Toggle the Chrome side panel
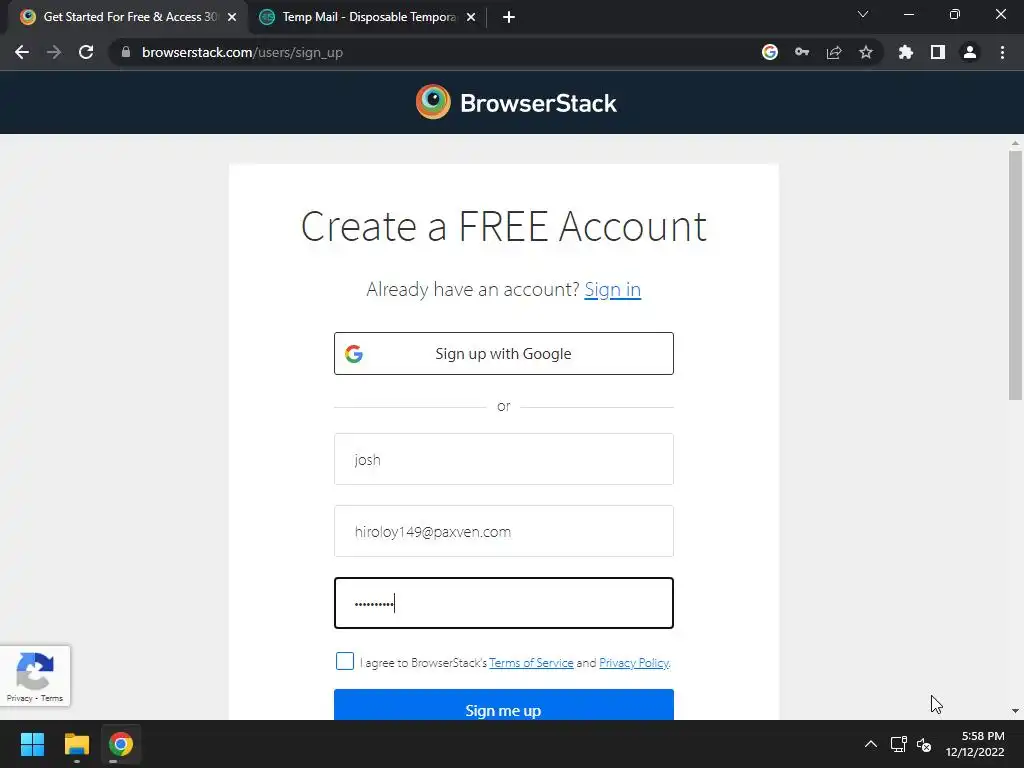This screenshot has height=768, width=1024. point(938,52)
